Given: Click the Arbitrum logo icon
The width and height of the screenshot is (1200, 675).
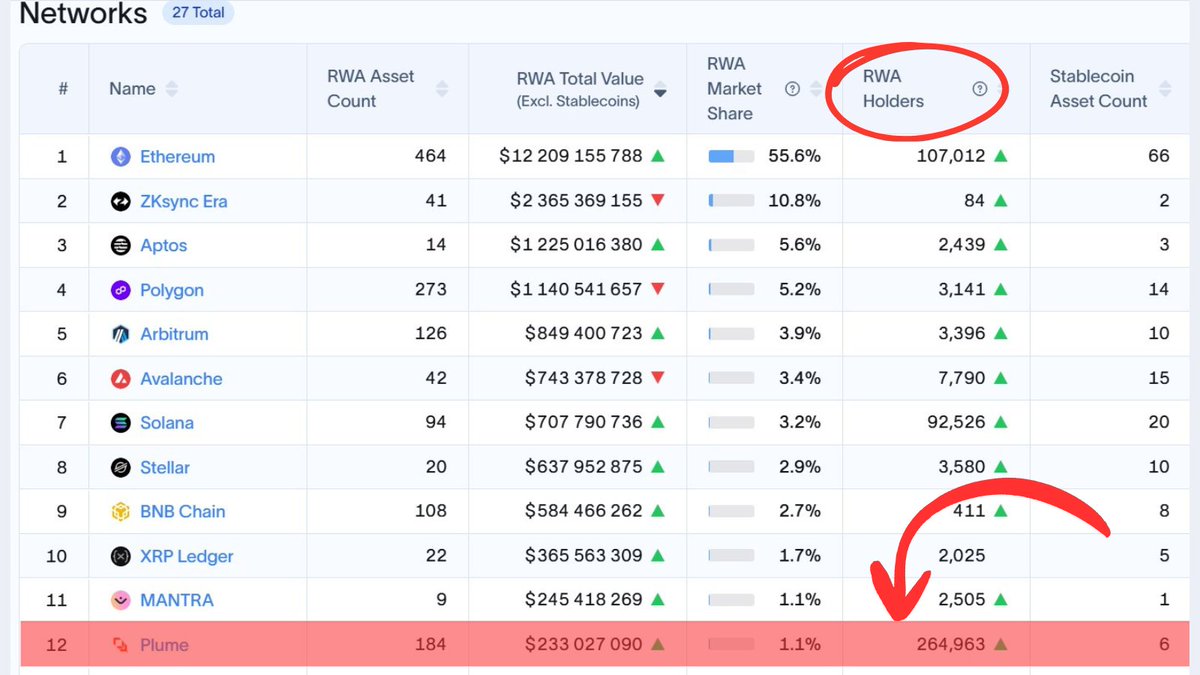Looking at the screenshot, I should [x=121, y=334].
